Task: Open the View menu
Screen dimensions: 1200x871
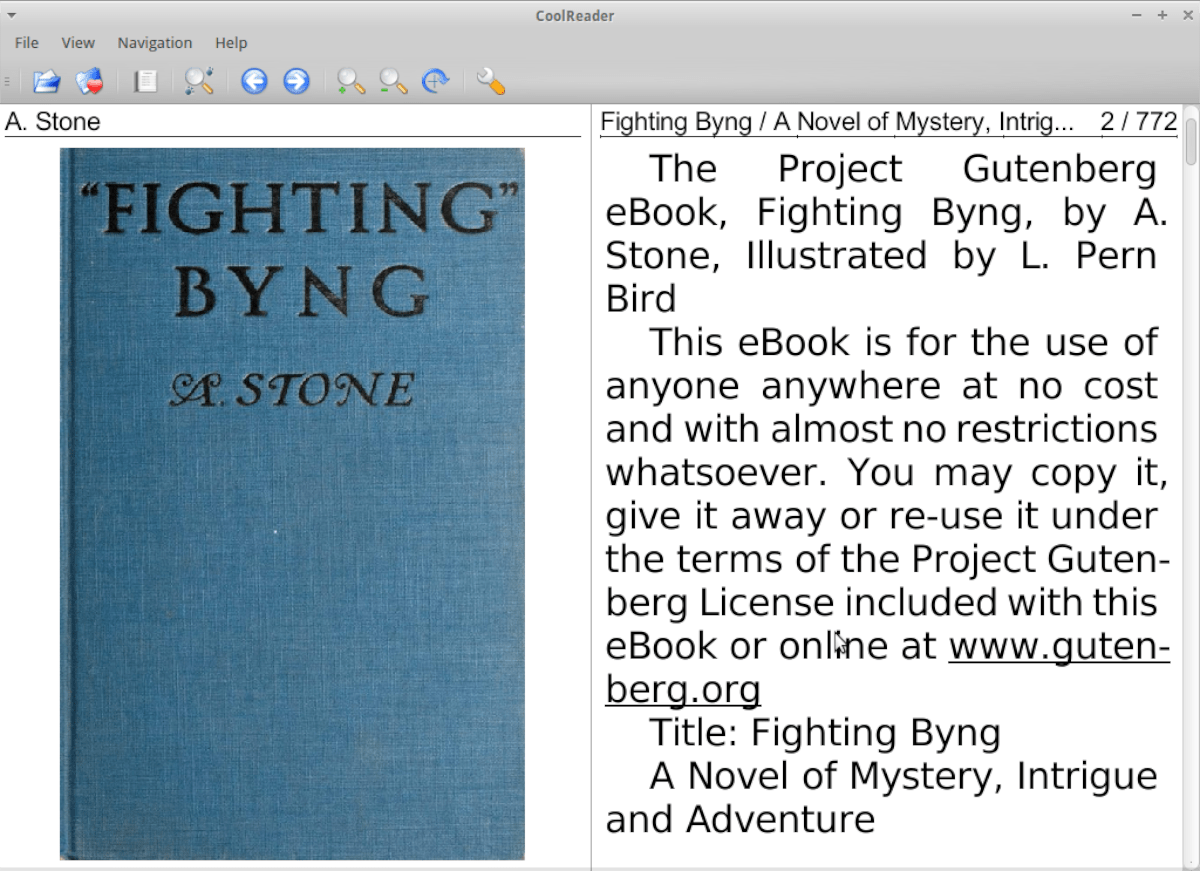Action: click(77, 43)
